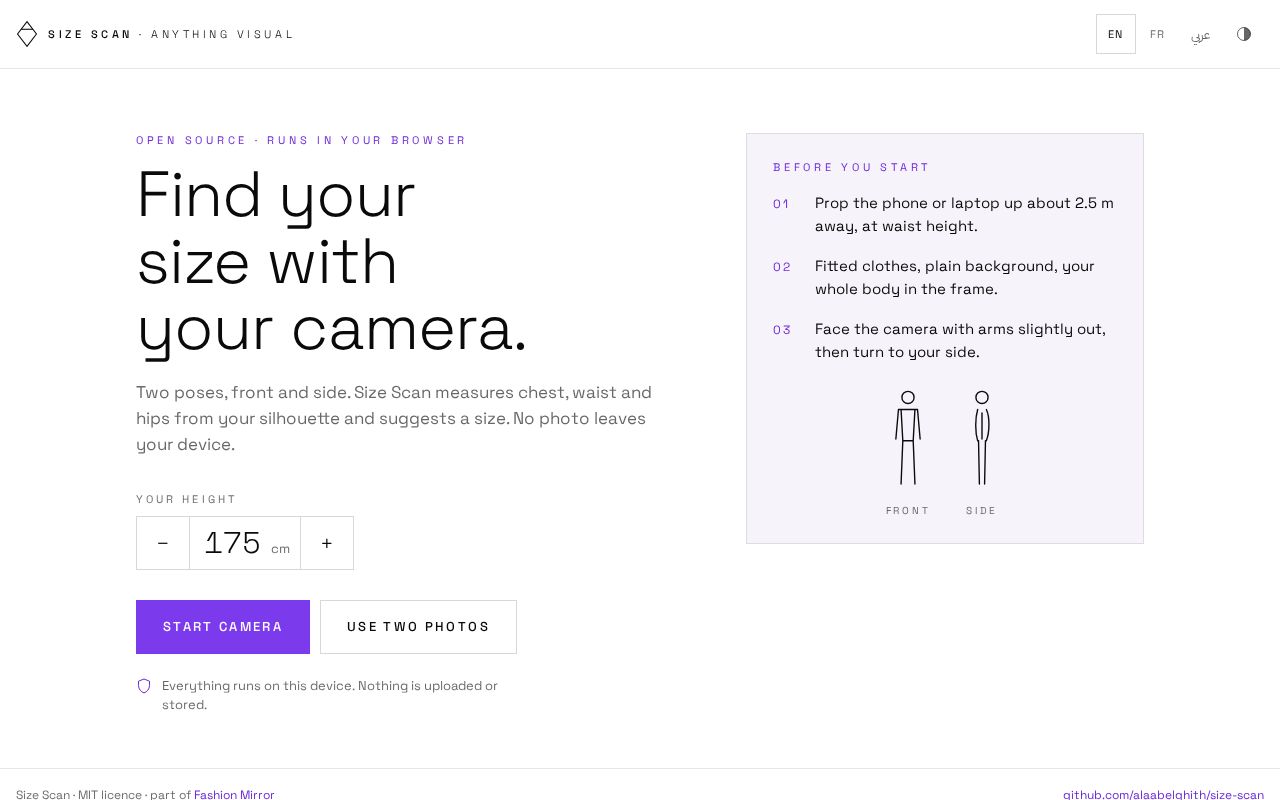Click the SIZE SCAN brand name text
Viewport: 1280px width, 800px height.
point(90,34)
